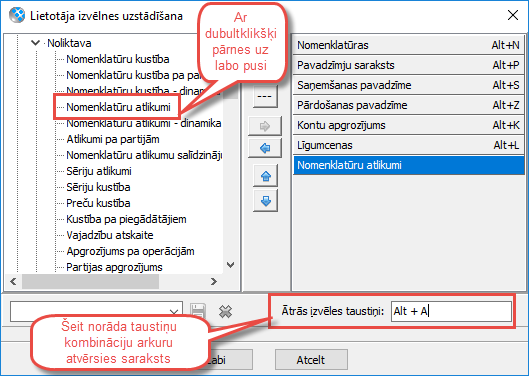Screen dimensions: 529x376
Task: Click the grey delete cross icon
Action: (225, 311)
